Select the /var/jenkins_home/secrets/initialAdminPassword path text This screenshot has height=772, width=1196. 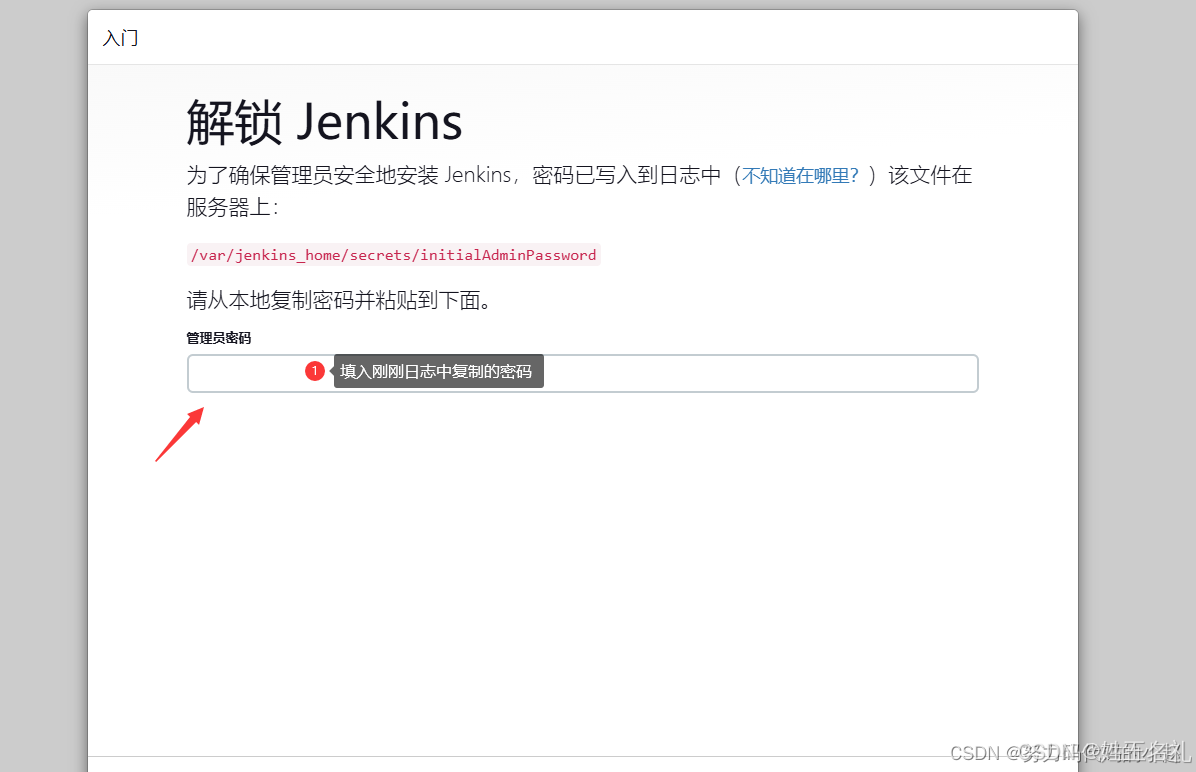[394, 255]
